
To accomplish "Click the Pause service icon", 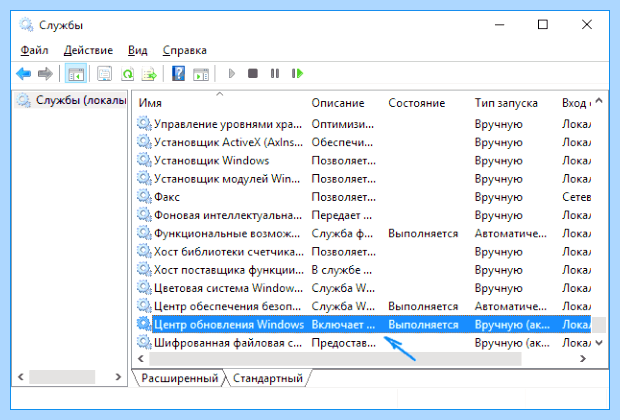I will click(x=275, y=74).
